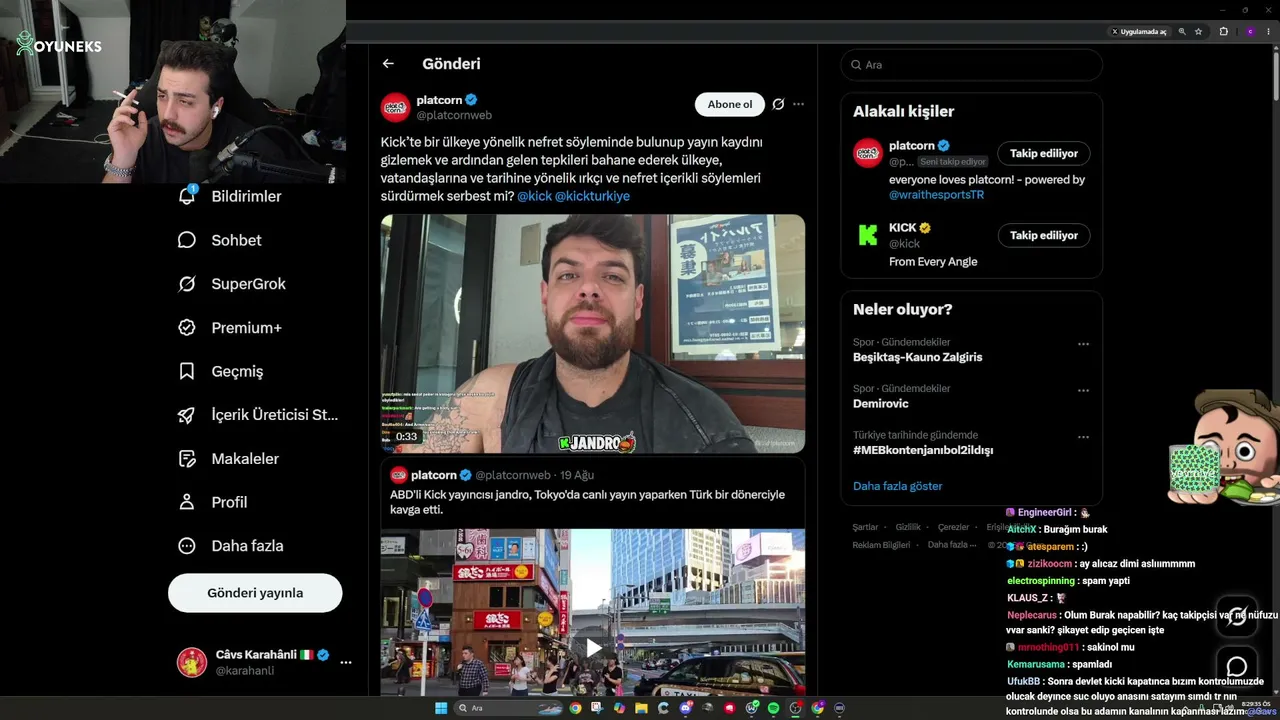Open the browser three-dot menu
The image size is (1280, 720).
pos(1270,32)
